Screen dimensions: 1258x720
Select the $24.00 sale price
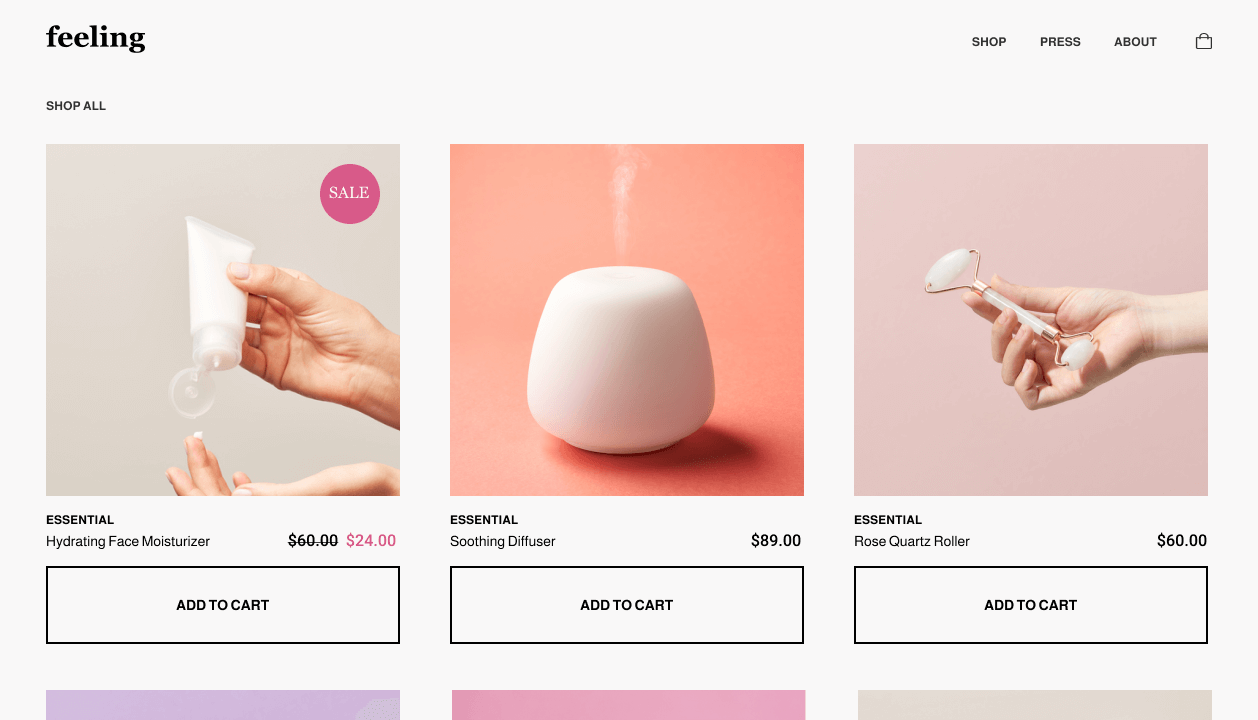coord(371,541)
